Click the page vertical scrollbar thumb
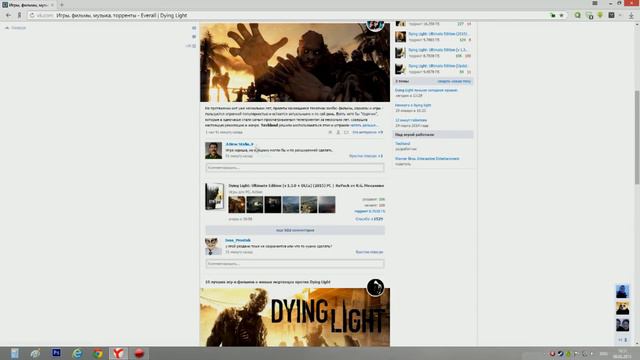The height and width of the screenshot is (360, 640). tap(637, 137)
